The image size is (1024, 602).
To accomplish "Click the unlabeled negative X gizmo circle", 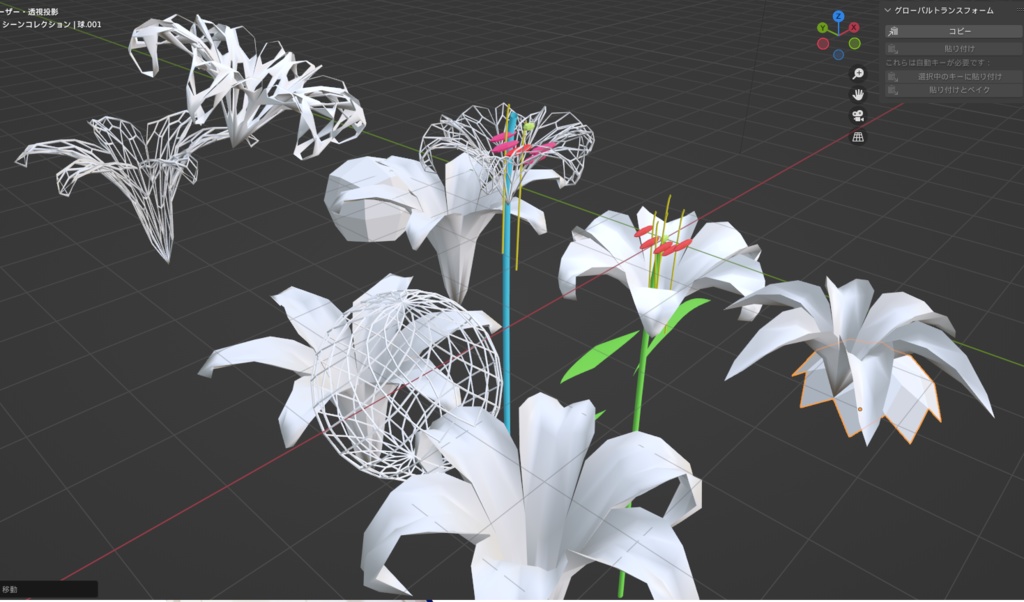I will (823, 44).
